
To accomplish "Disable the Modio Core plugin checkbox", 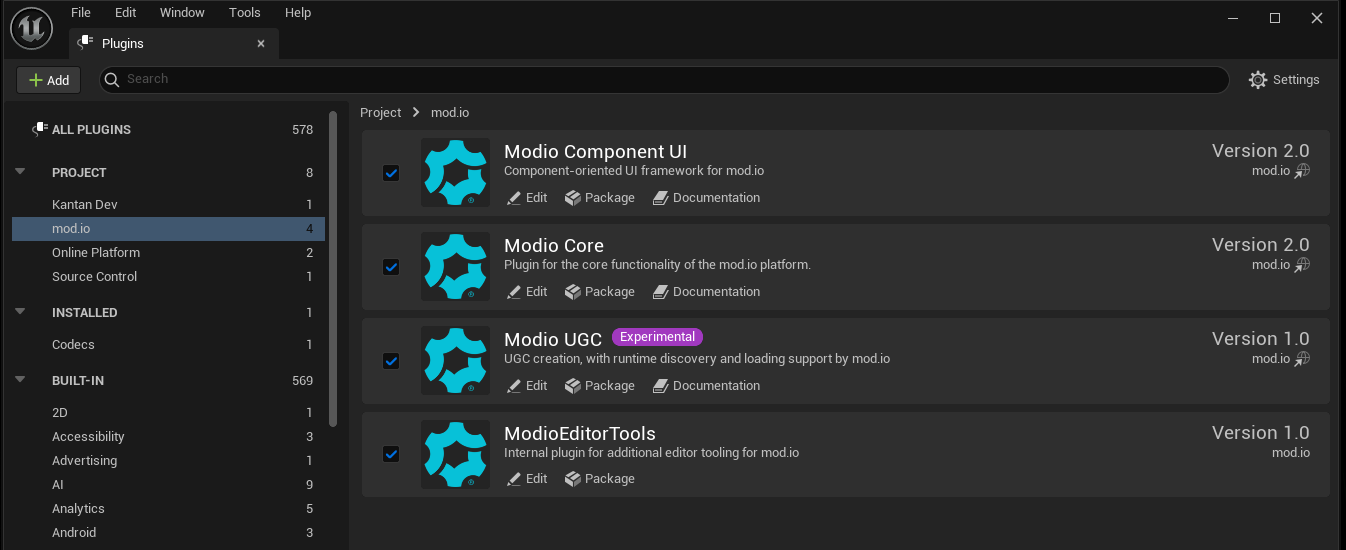I will point(391,267).
